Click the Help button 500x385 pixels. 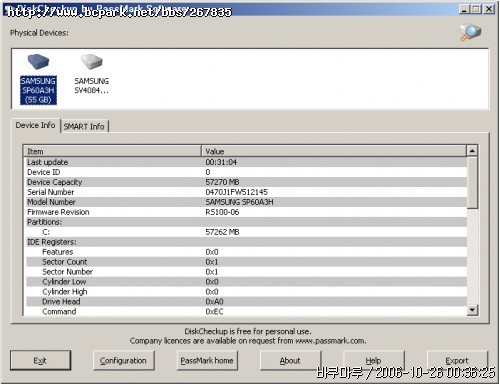tap(373, 360)
